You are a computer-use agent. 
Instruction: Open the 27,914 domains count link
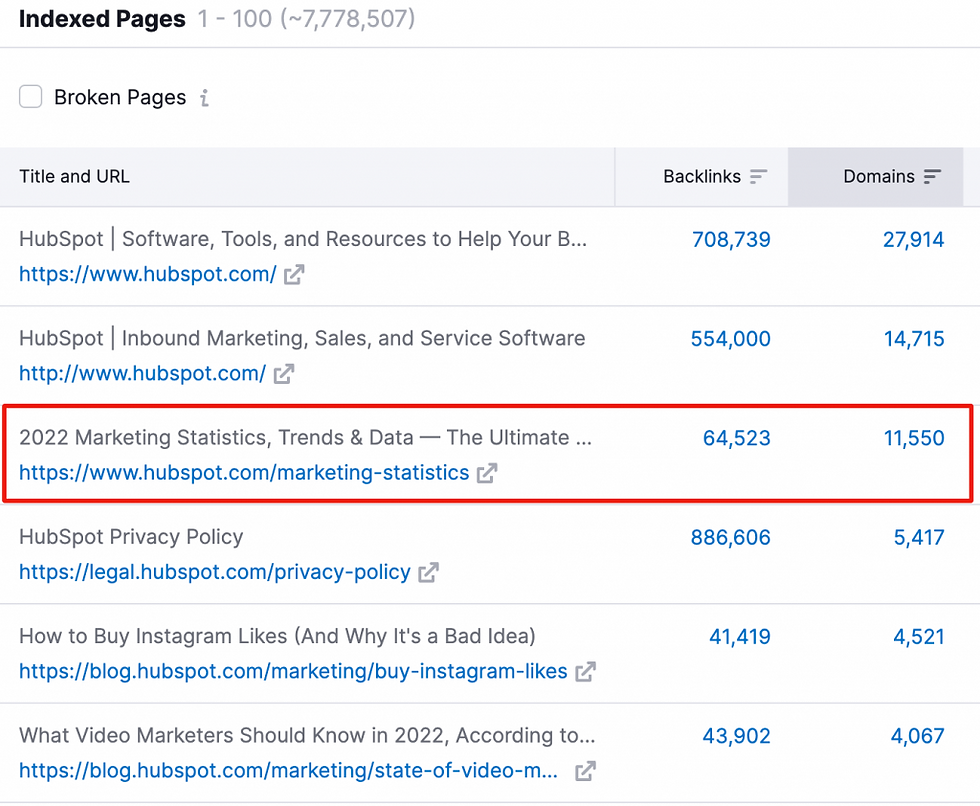pyautogui.click(x=914, y=239)
